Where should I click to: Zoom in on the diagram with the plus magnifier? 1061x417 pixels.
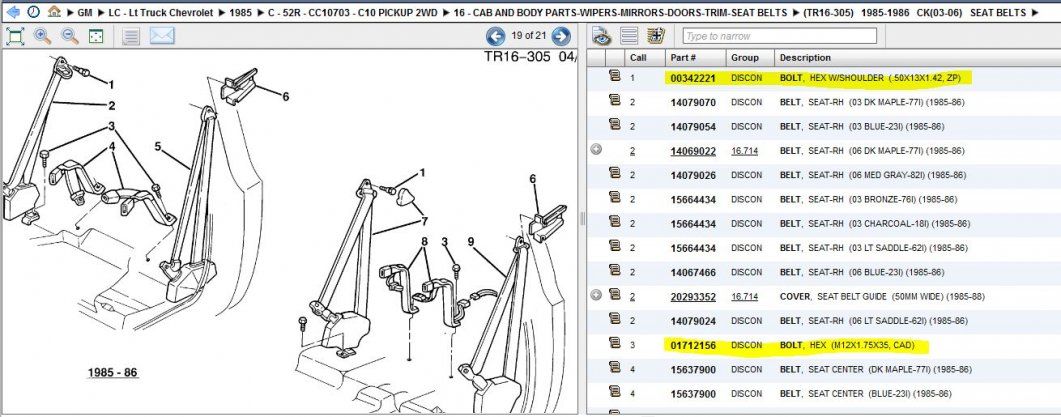tap(43, 36)
